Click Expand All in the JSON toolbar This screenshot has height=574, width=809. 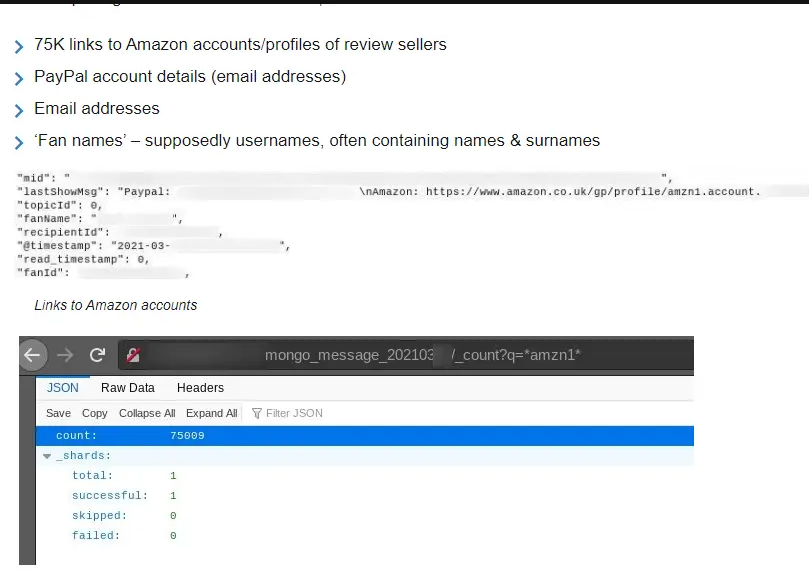(x=212, y=413)
